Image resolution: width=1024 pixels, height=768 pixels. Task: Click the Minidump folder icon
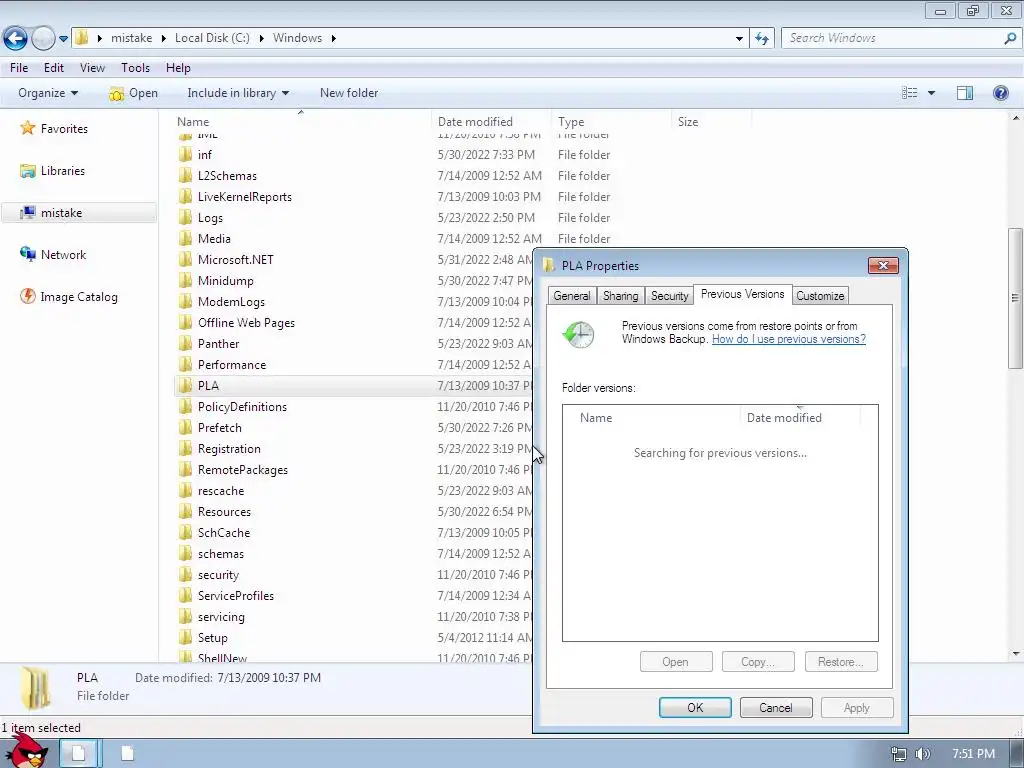185,281
